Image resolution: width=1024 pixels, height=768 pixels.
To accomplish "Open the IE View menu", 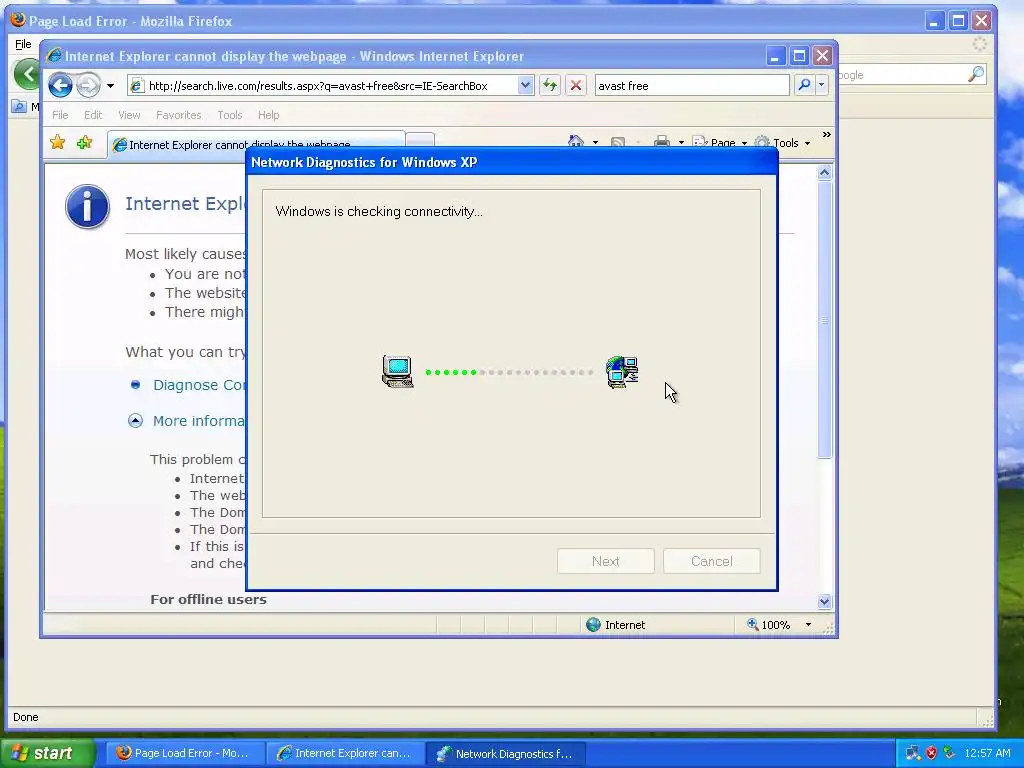I will [x=129, y=115].
